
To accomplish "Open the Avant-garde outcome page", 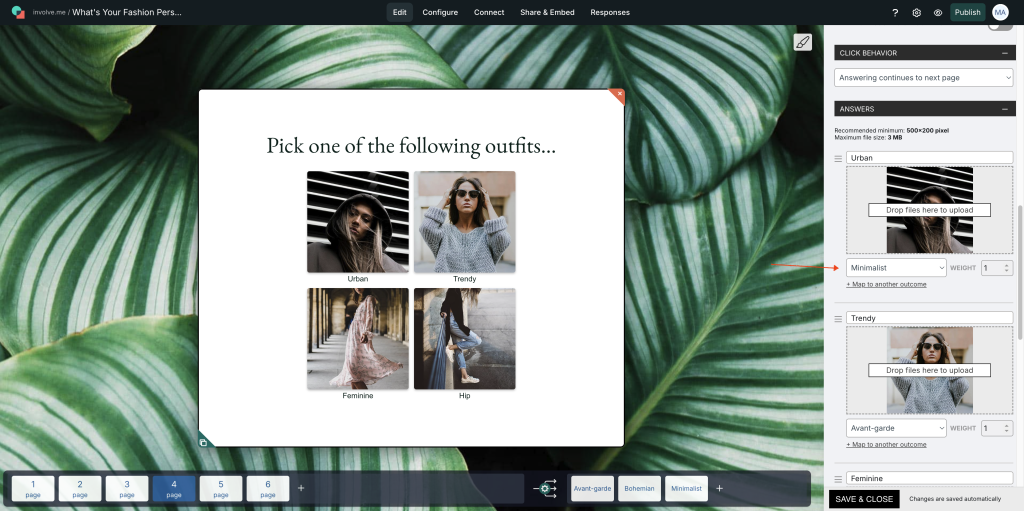I will (592, 488).
